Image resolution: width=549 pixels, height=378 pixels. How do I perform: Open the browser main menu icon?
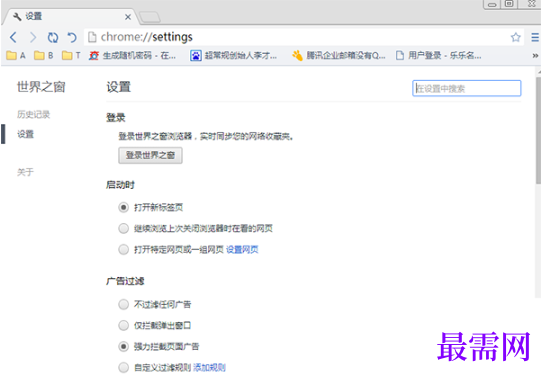[x=535, y=37]
